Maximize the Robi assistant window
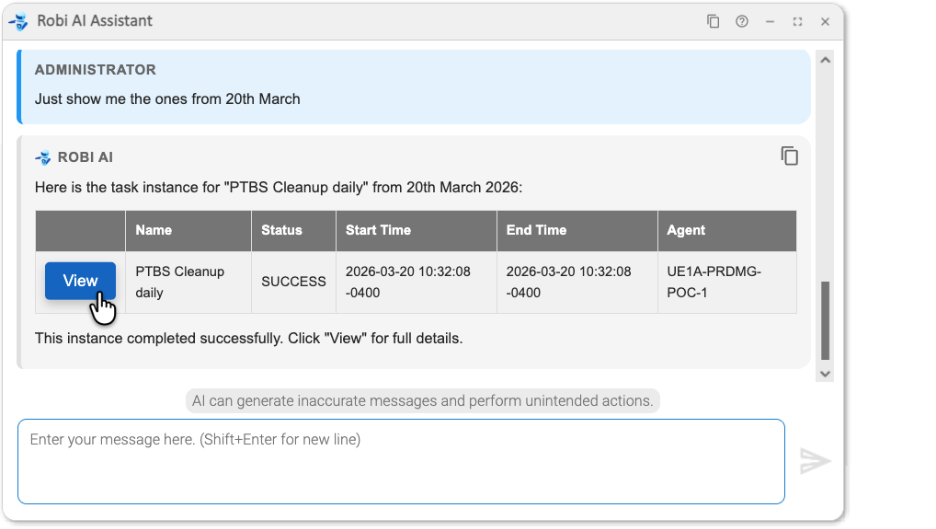 pyautogui.click(x=797, y=21)
